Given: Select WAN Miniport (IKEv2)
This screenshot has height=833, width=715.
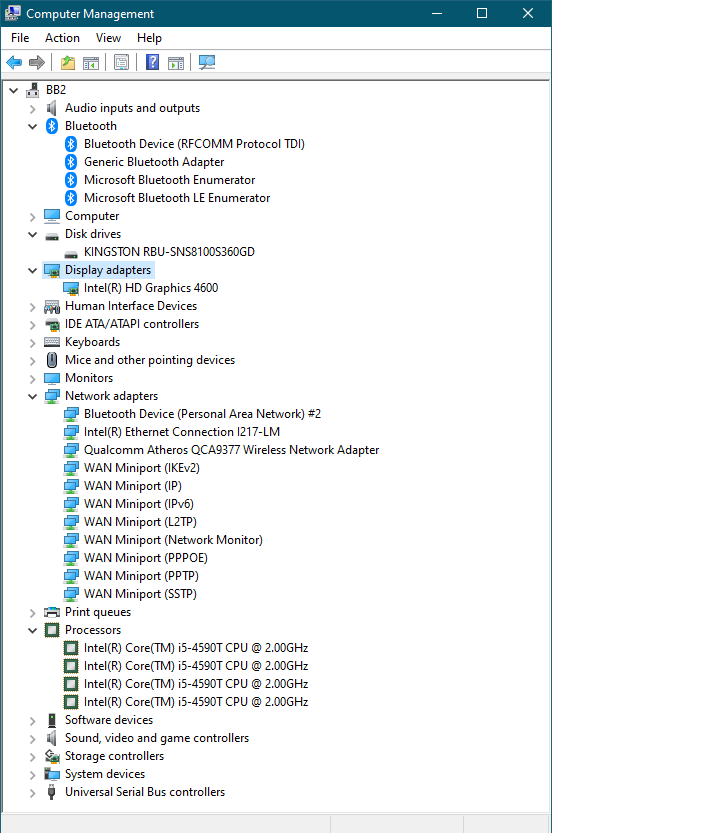Looking at the screenshot, I should click(142, 468).
